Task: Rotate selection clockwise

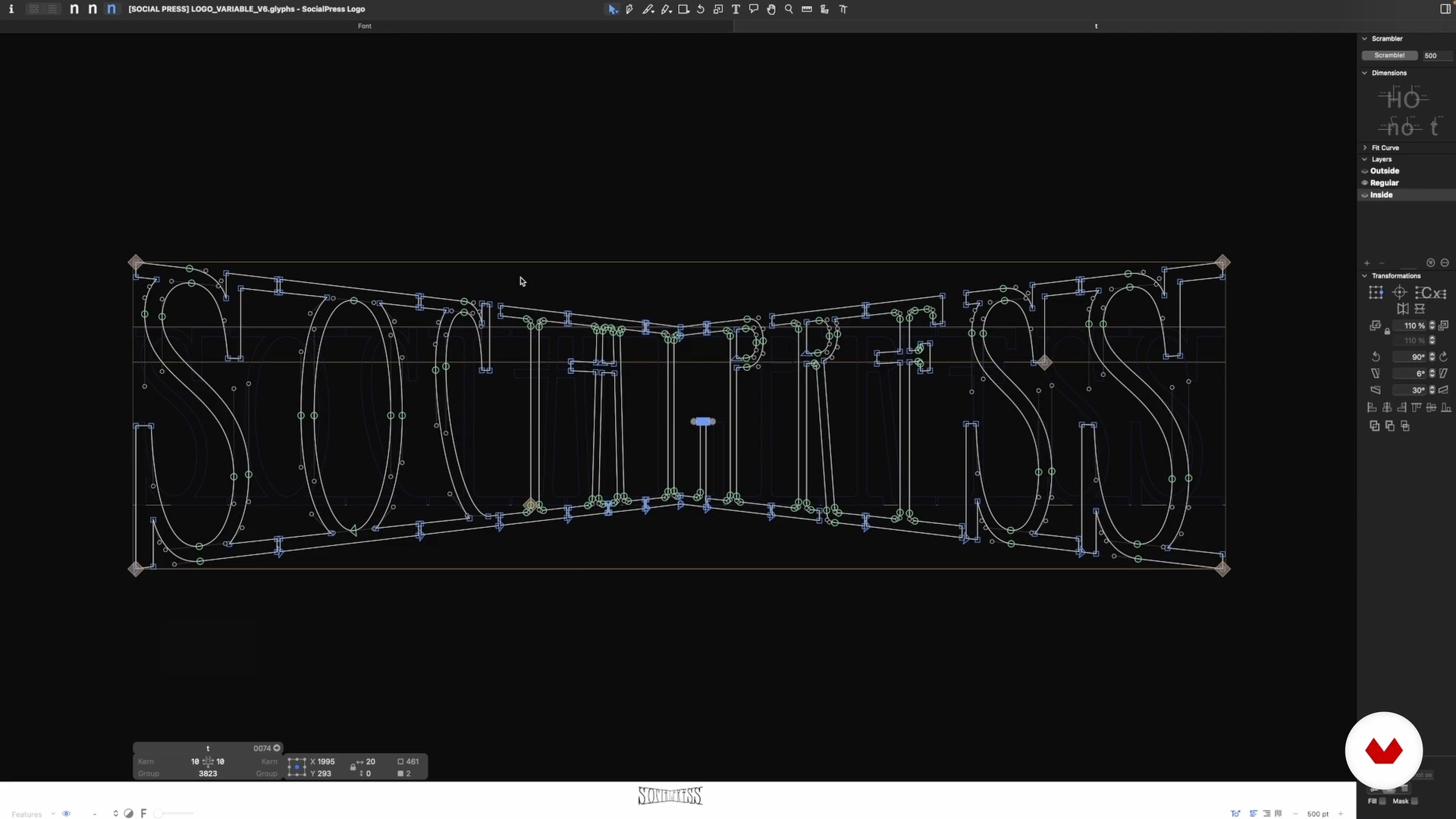Action: point(1444,357)
